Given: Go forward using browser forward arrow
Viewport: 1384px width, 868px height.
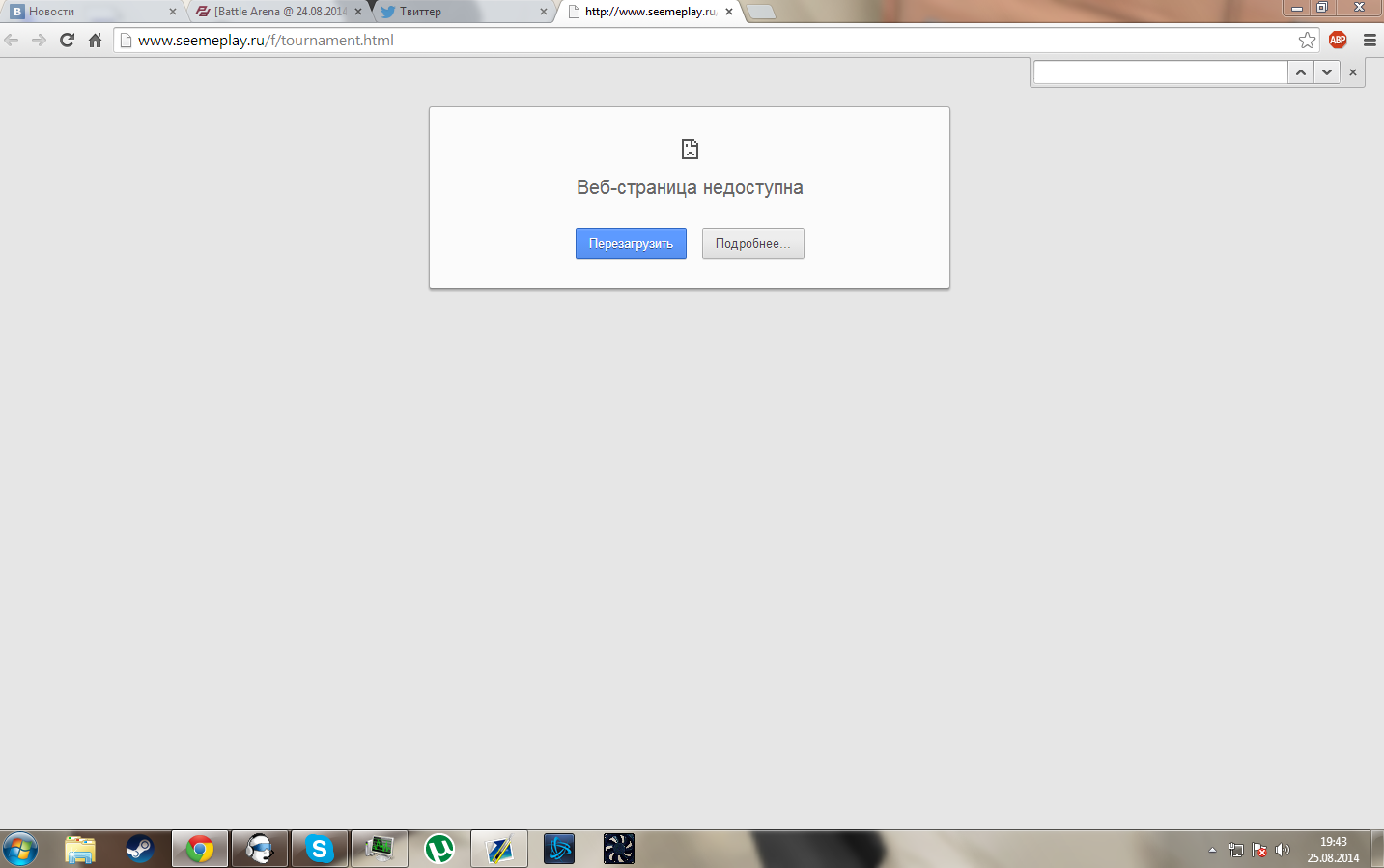Looking at the screenshot, I should [39, 40].
